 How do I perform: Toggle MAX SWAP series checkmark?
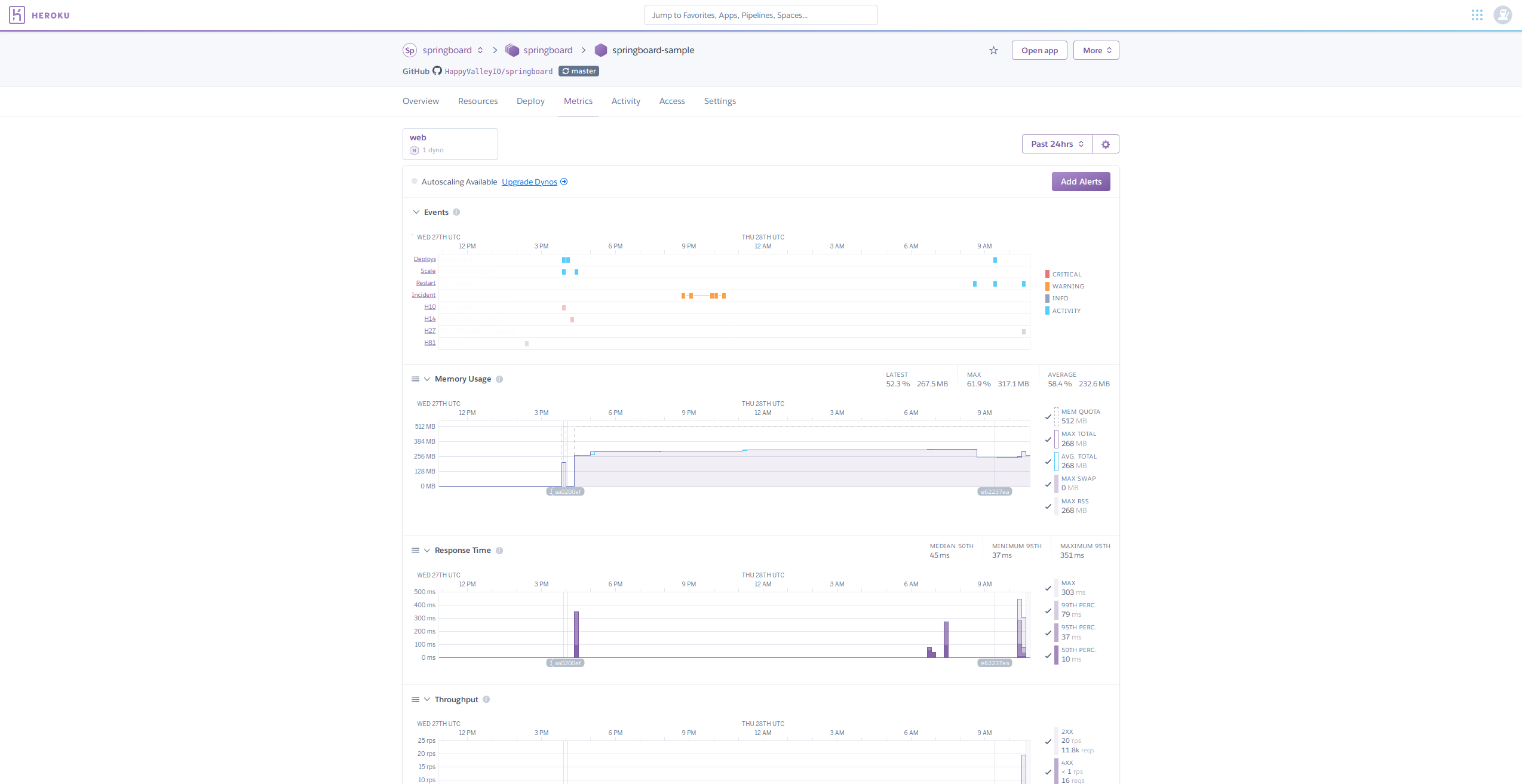tap(1048, 484)
